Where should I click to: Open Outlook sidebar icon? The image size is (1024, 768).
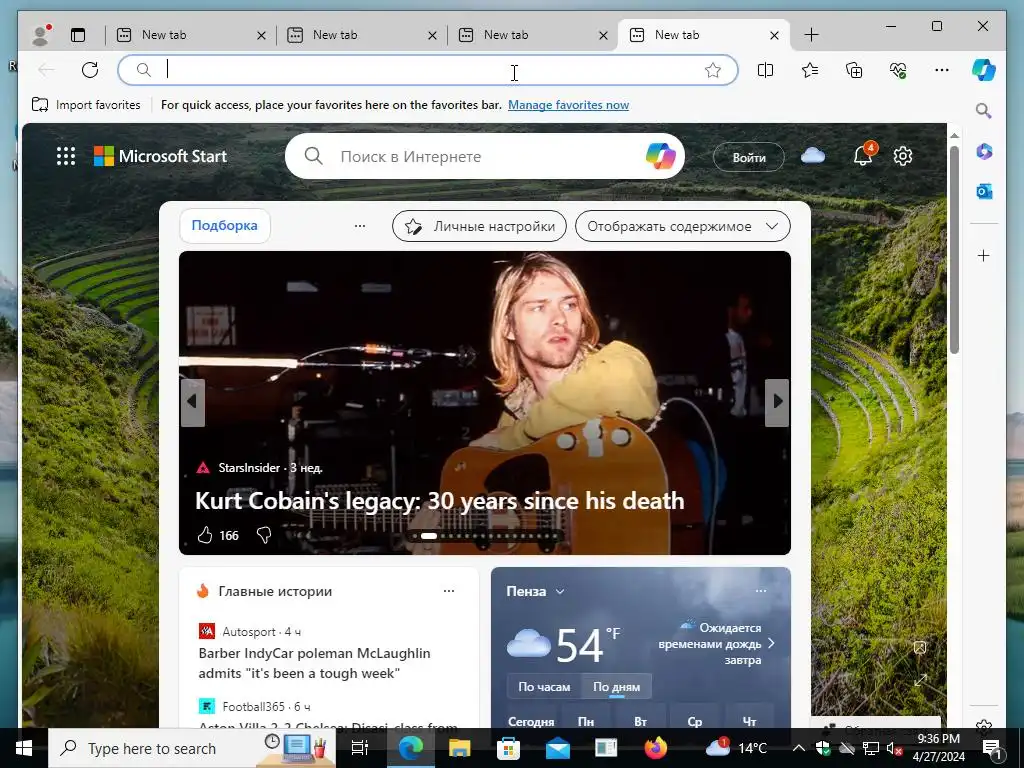click(x=984, y=191)
